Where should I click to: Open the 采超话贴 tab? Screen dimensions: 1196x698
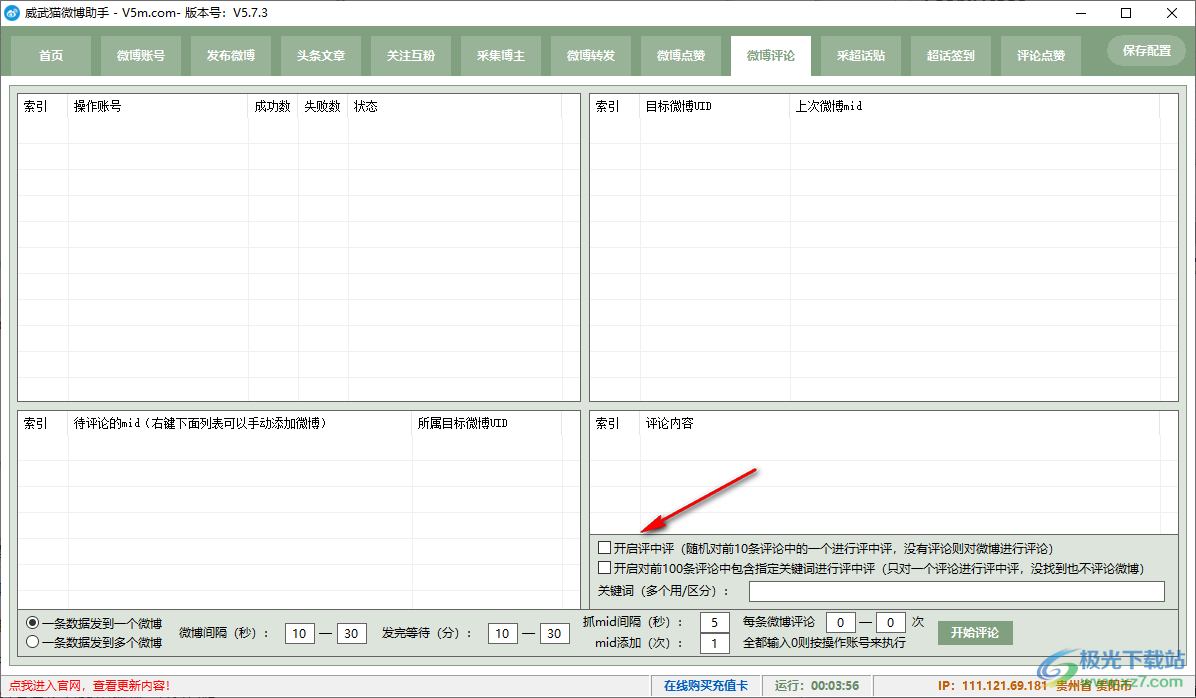(861, 56)
